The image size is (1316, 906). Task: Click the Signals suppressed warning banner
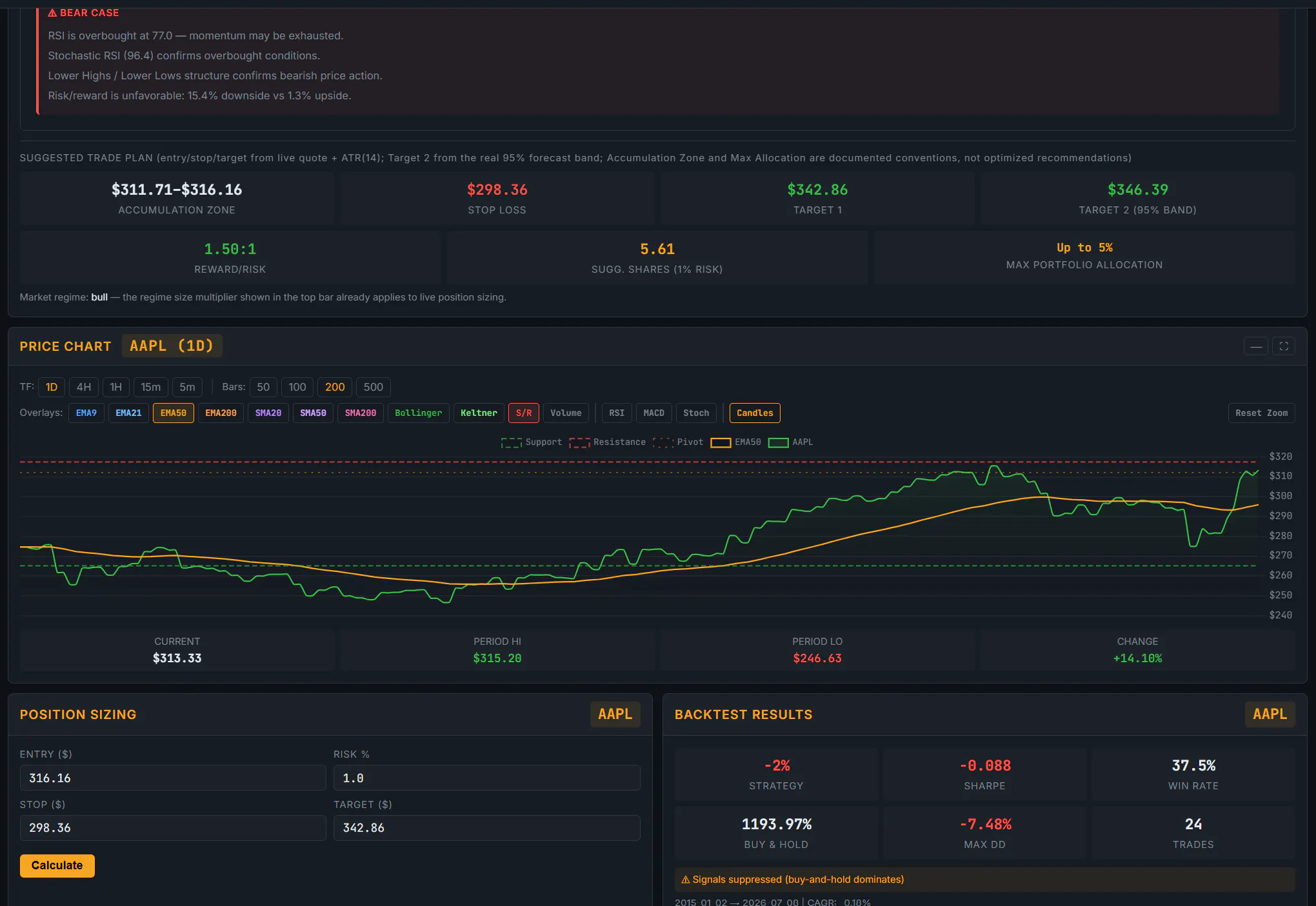pyautogui.click(x=985, y=880)
